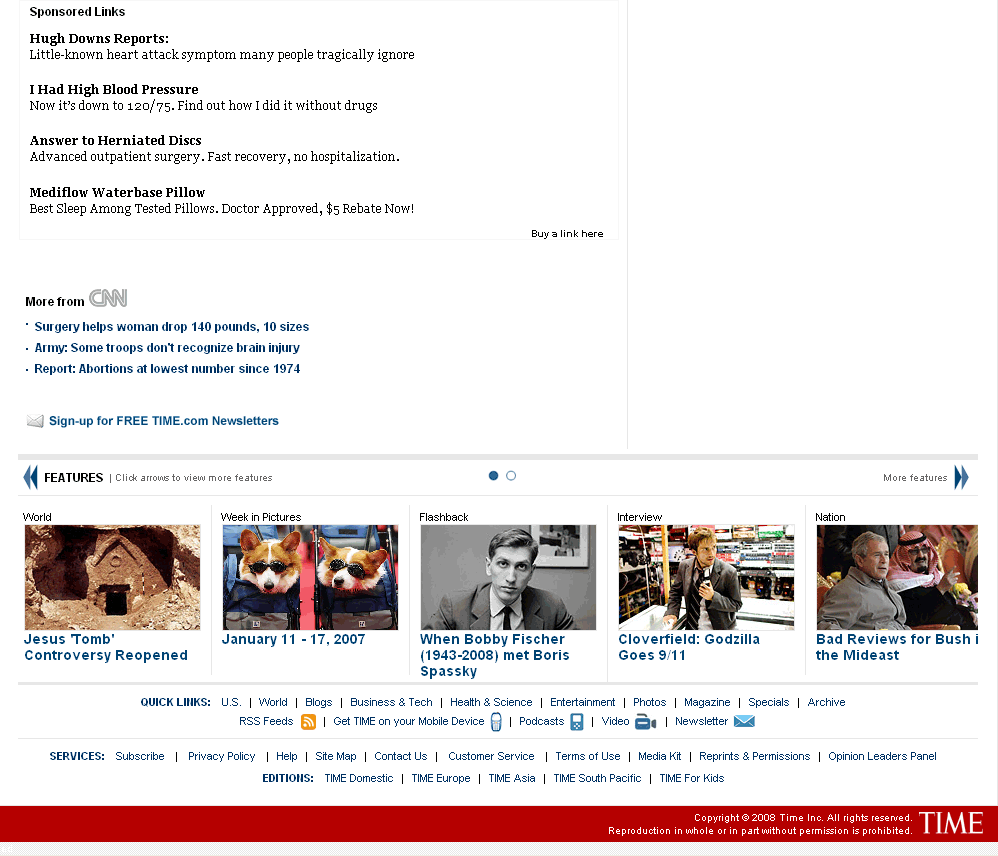Open January 11 - 17, 2007 headline
998x856 pixels.
pyautogui.click(x=293, y=640)
